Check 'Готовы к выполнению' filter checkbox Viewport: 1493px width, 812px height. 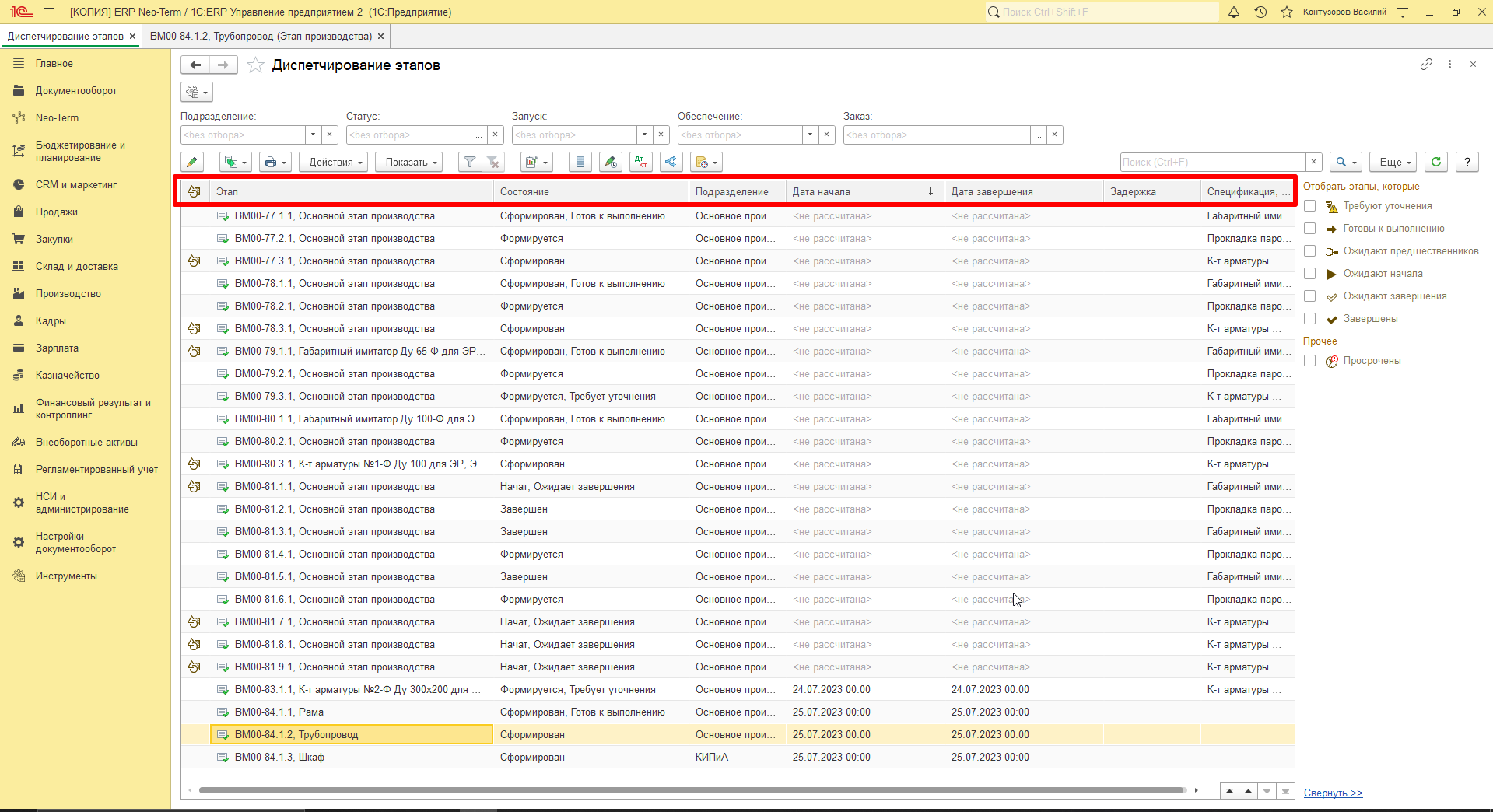(x=1310, y=229)
